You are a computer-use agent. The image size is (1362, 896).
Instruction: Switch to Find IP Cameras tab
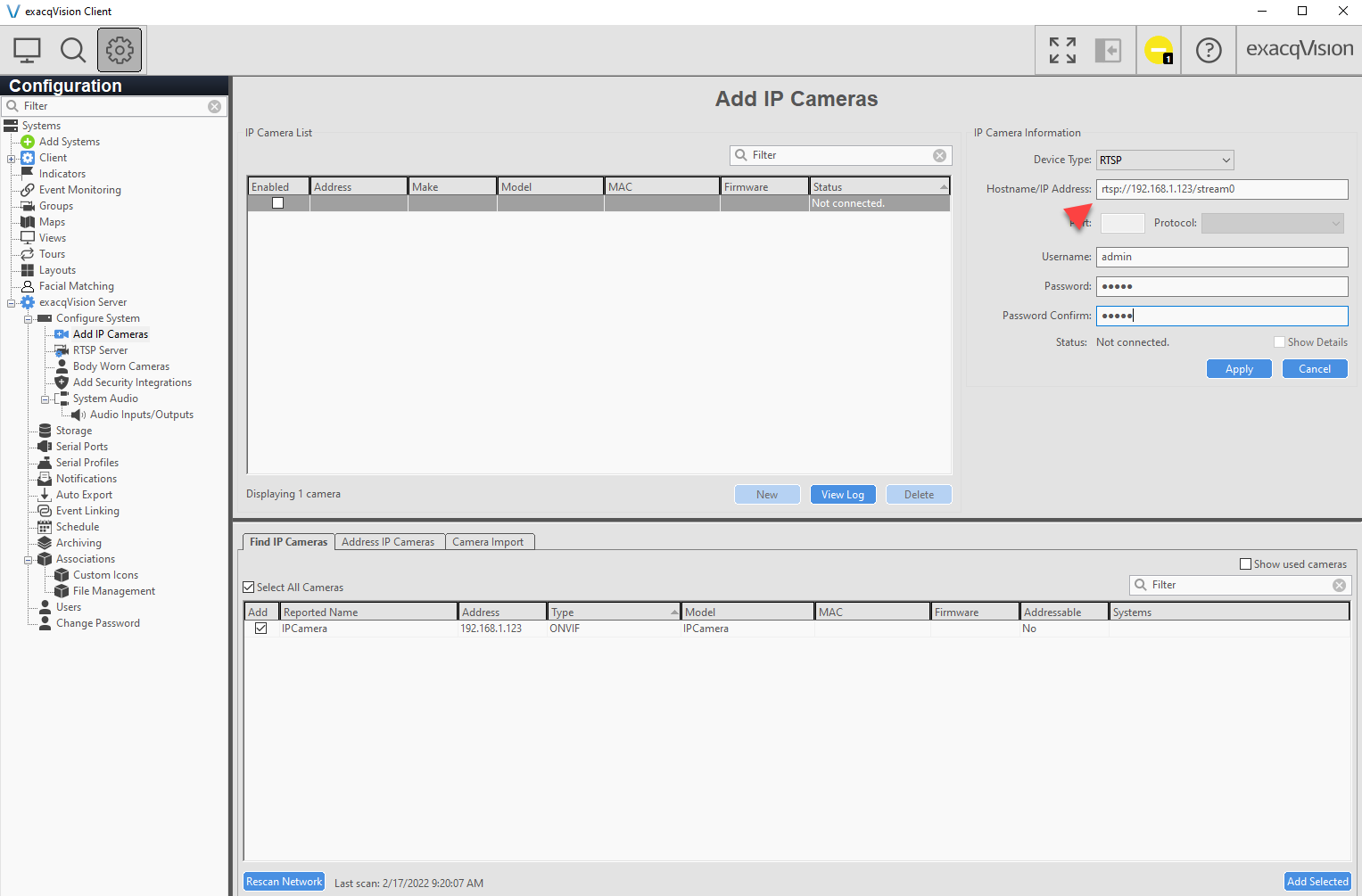288,542
